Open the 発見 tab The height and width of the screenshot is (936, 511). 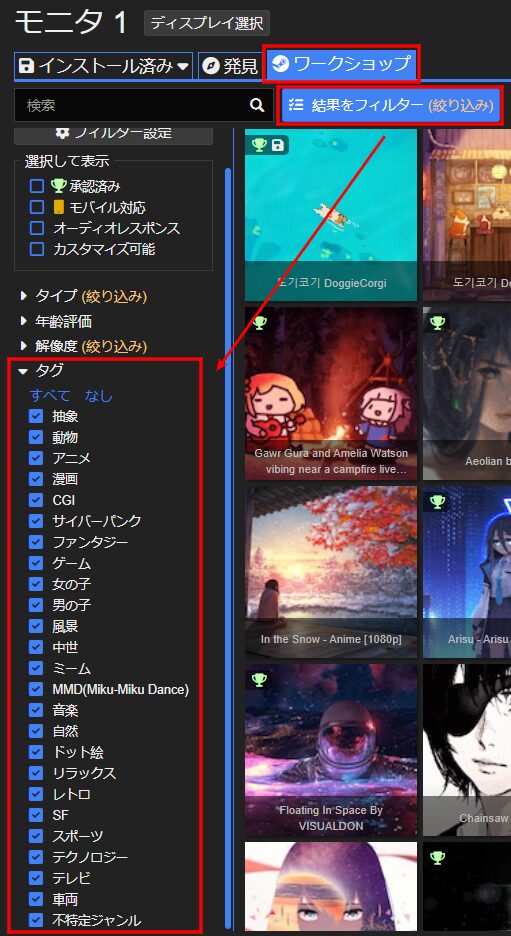[230, 66]
